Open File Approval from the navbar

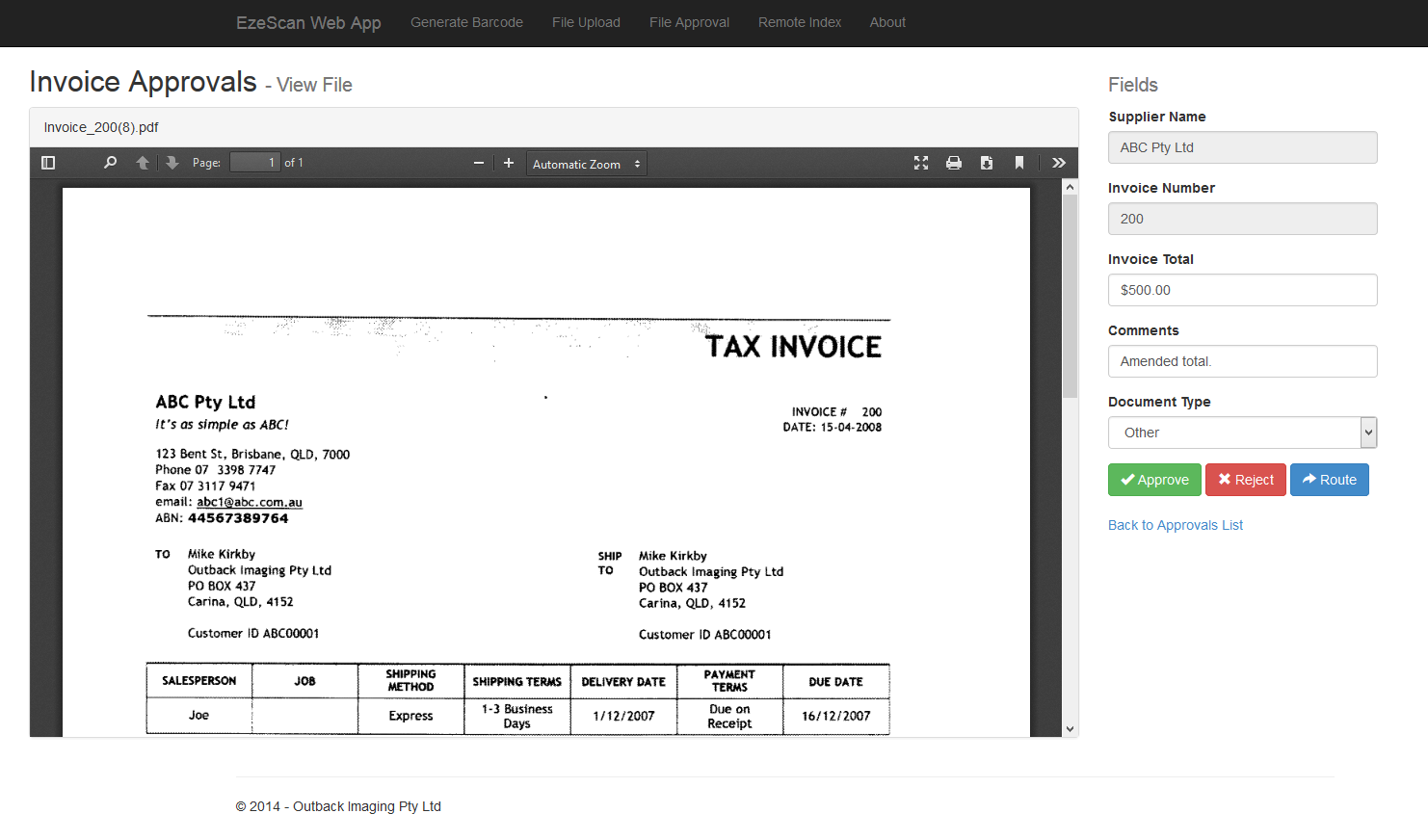click(x=689, y=22)
